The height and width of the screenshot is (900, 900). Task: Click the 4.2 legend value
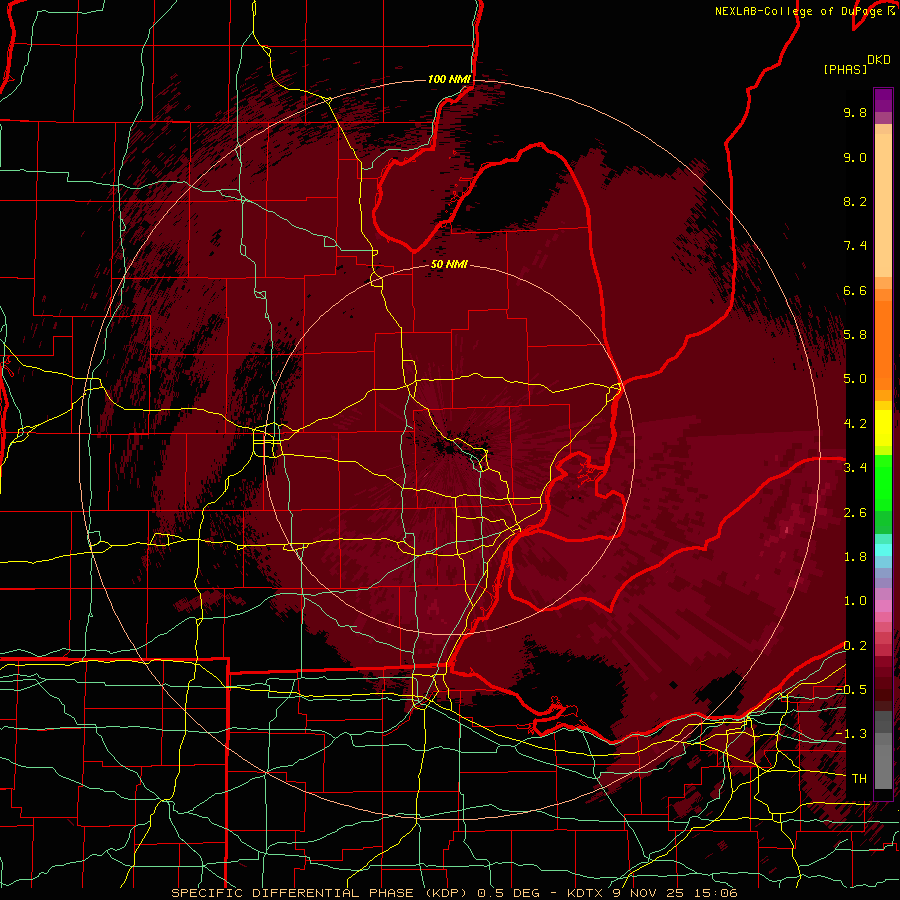click(855, 424)
